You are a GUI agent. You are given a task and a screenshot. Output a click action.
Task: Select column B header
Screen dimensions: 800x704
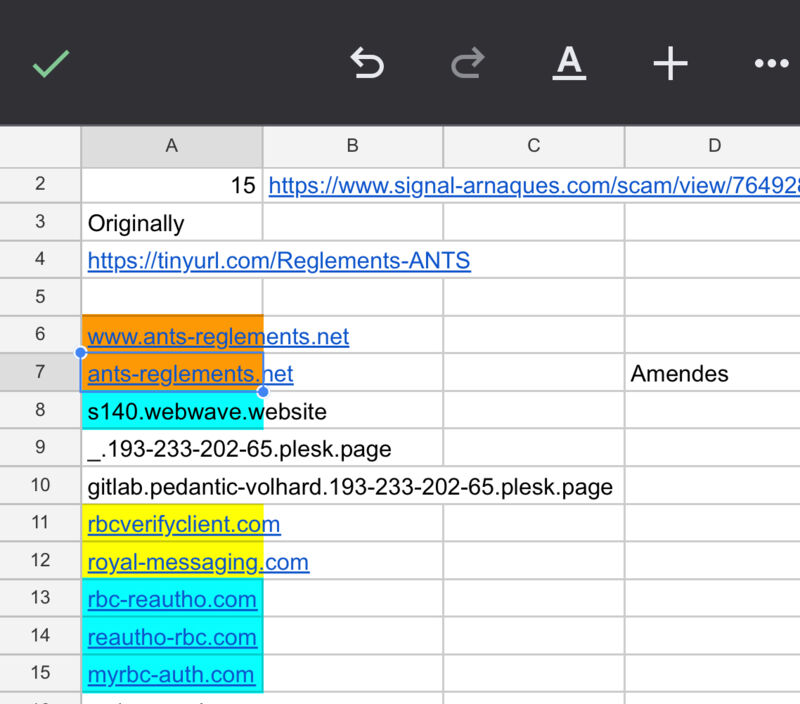coord(353,146)
